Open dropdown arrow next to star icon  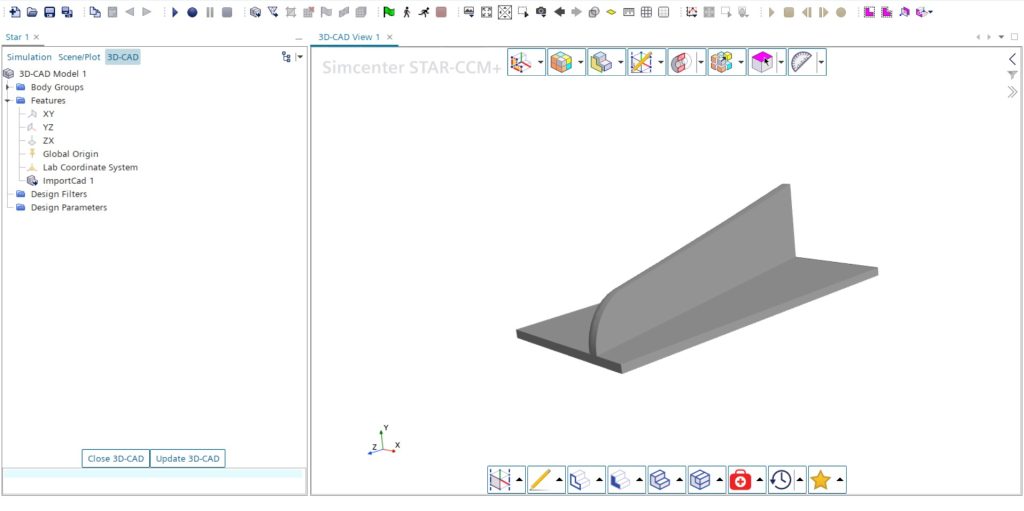840,480
